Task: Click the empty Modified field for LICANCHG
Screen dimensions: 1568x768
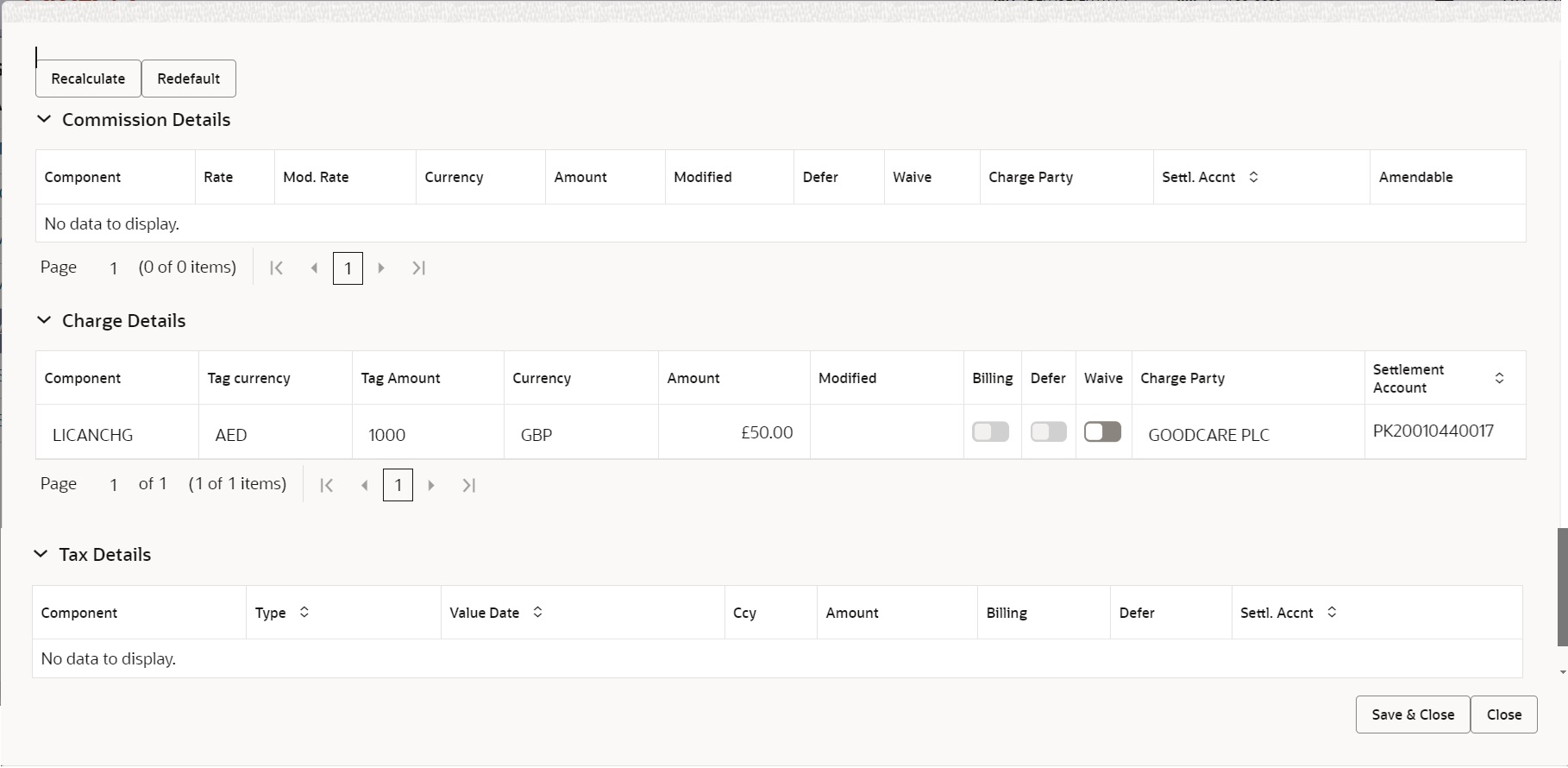Action: pos(887,432)
